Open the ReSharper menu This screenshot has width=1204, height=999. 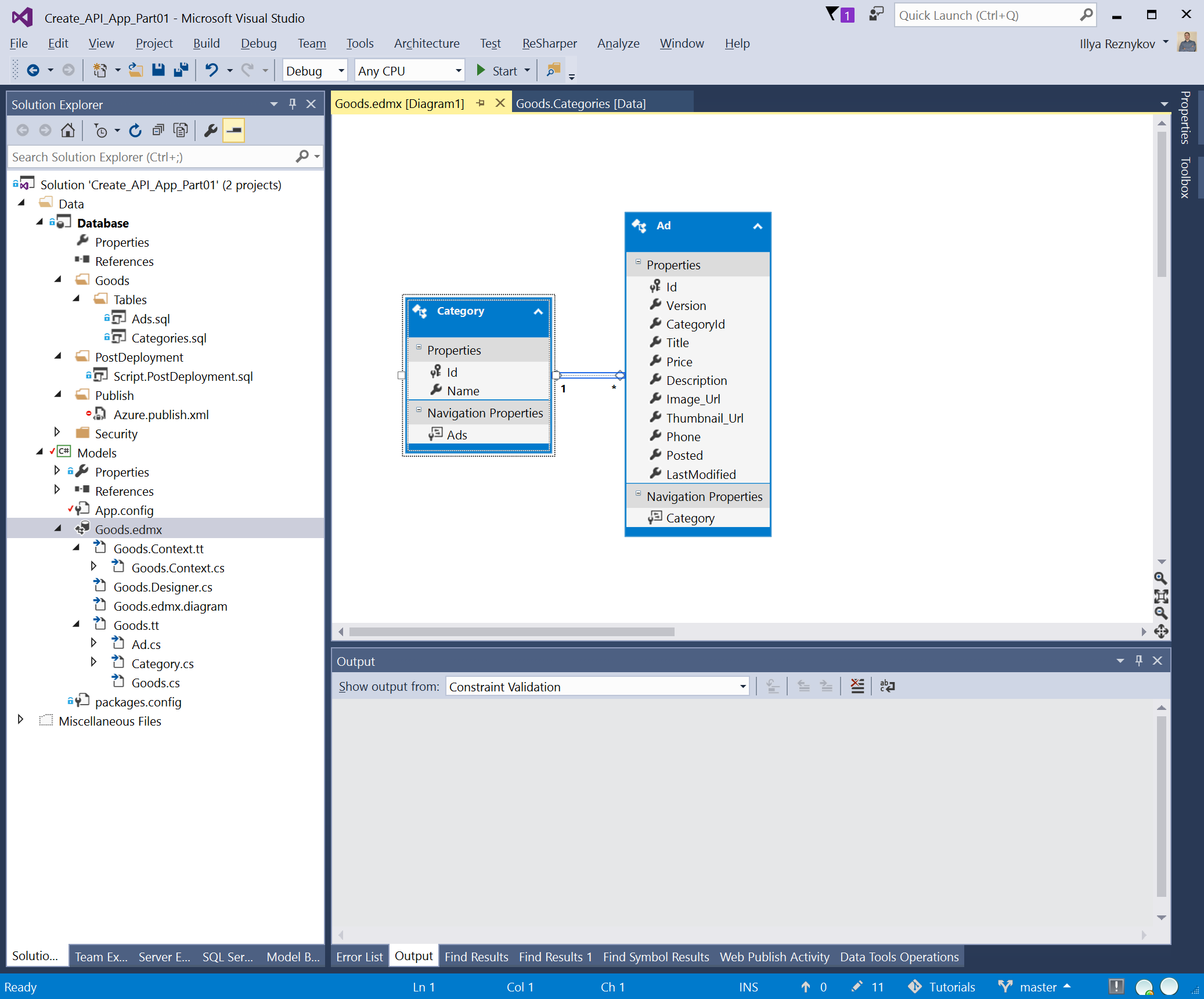pyautogui.click(x=549, y=44)
